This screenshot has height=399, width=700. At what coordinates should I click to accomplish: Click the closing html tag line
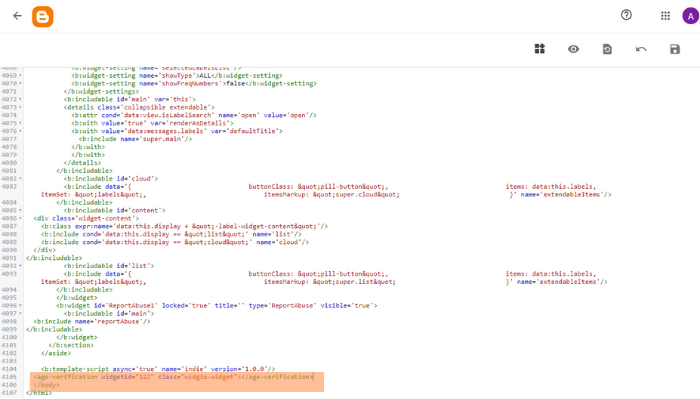pyautogui.click(x=39, y=393)
